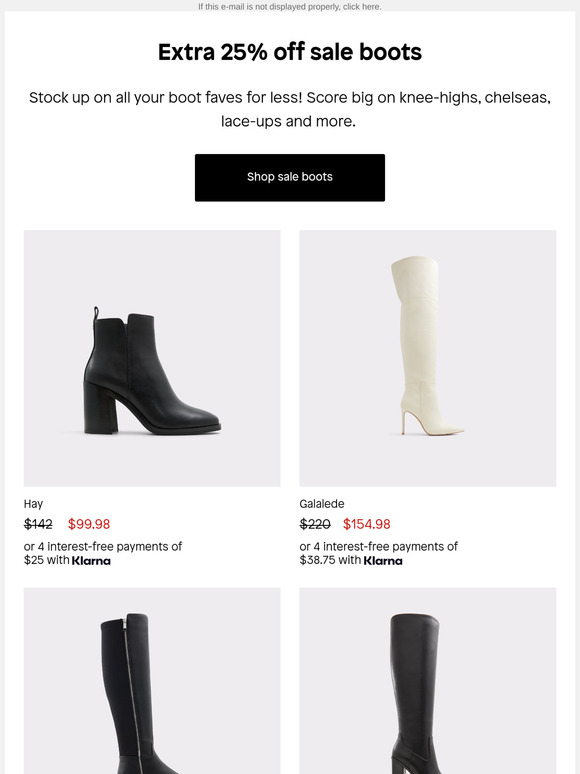
Task: Open the black Hay ankle boot image
Action: pyautogui.click(x=152, y=358)
